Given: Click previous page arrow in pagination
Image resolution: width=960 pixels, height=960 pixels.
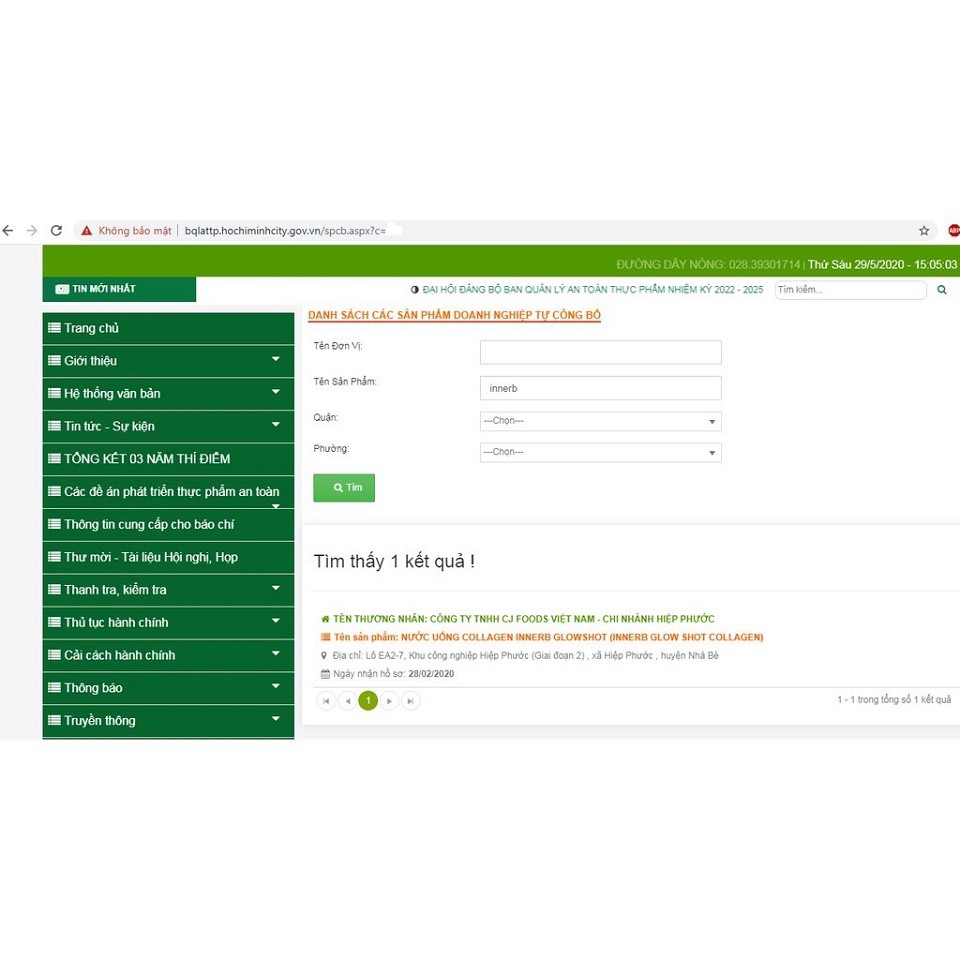Looking at the screenshot, I should coord(347,701).
